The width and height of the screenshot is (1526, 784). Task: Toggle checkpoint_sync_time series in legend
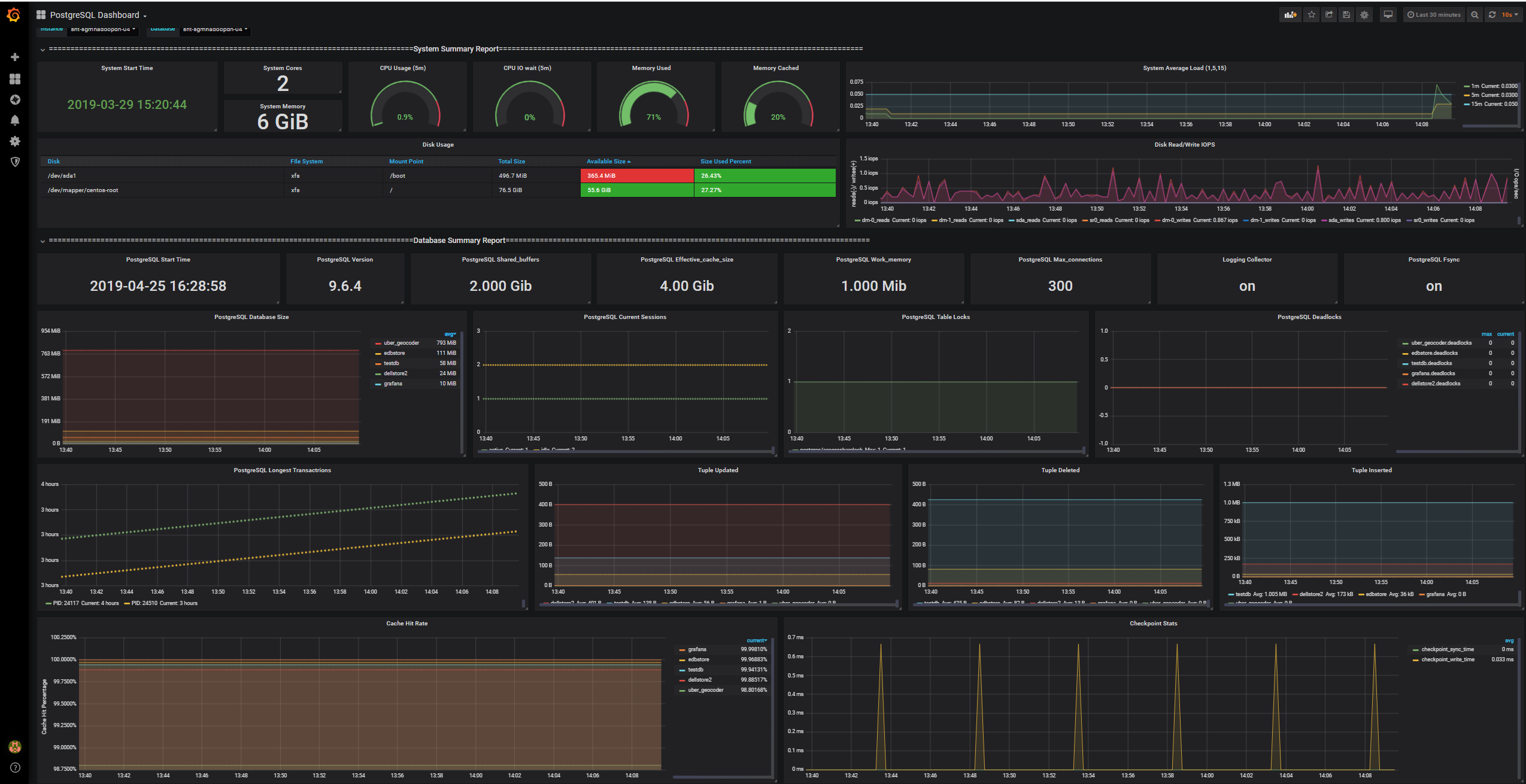tap(1447, 649)
